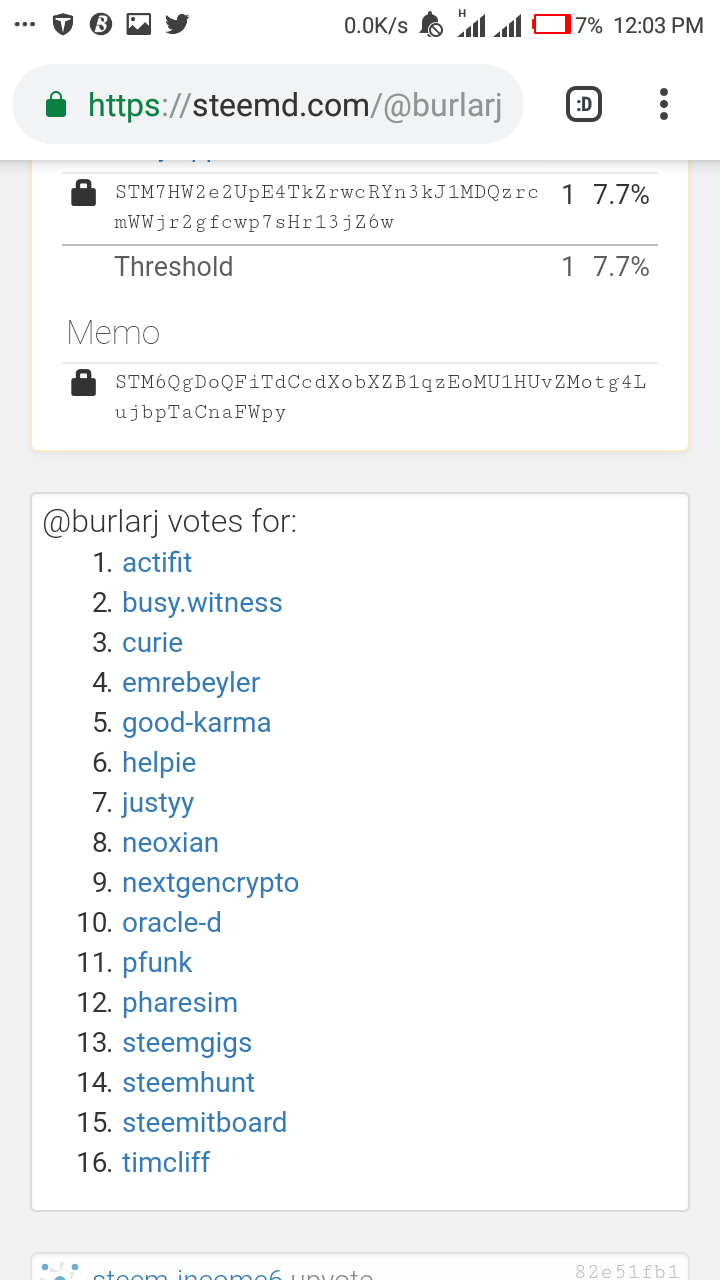Open the steemgigs witness link
This screenshot has width=720, height=1280.
187,1043
